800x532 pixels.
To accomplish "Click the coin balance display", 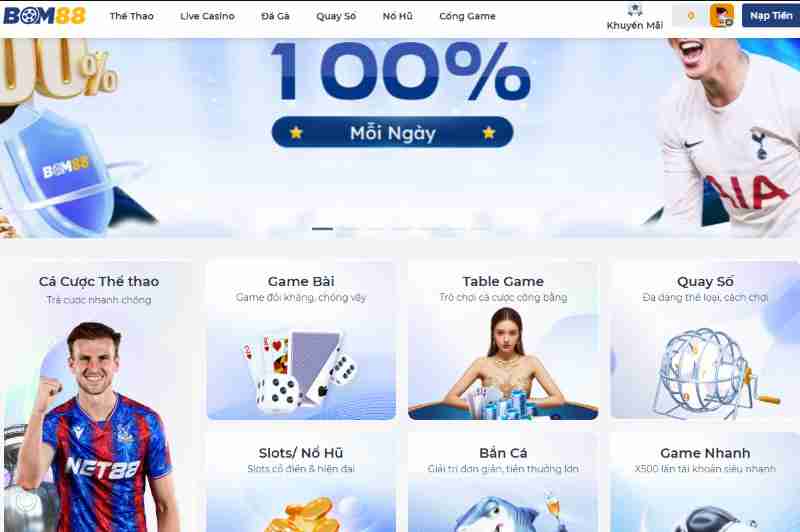I will (689, 16).
